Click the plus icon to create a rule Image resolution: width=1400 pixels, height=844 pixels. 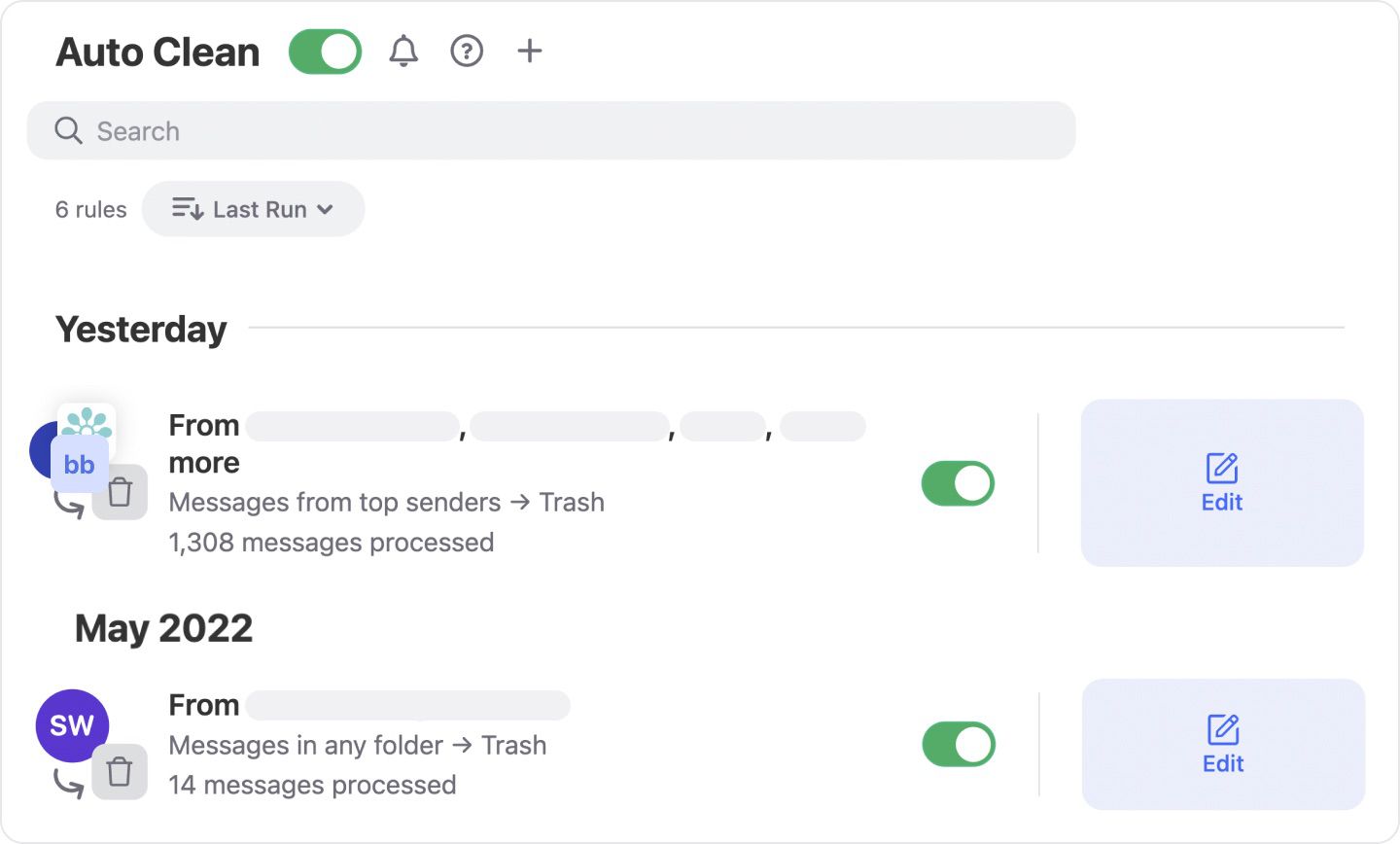[530, 52]
